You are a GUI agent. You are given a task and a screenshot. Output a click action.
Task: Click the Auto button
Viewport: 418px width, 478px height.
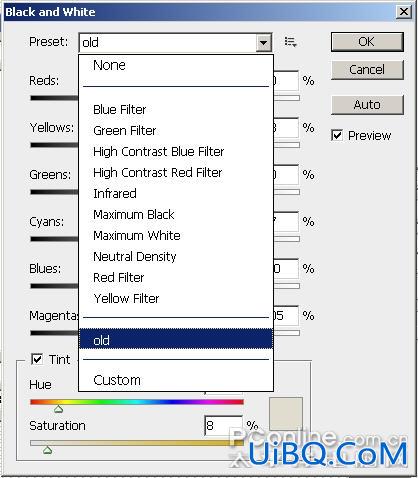[x=367, y=105]
